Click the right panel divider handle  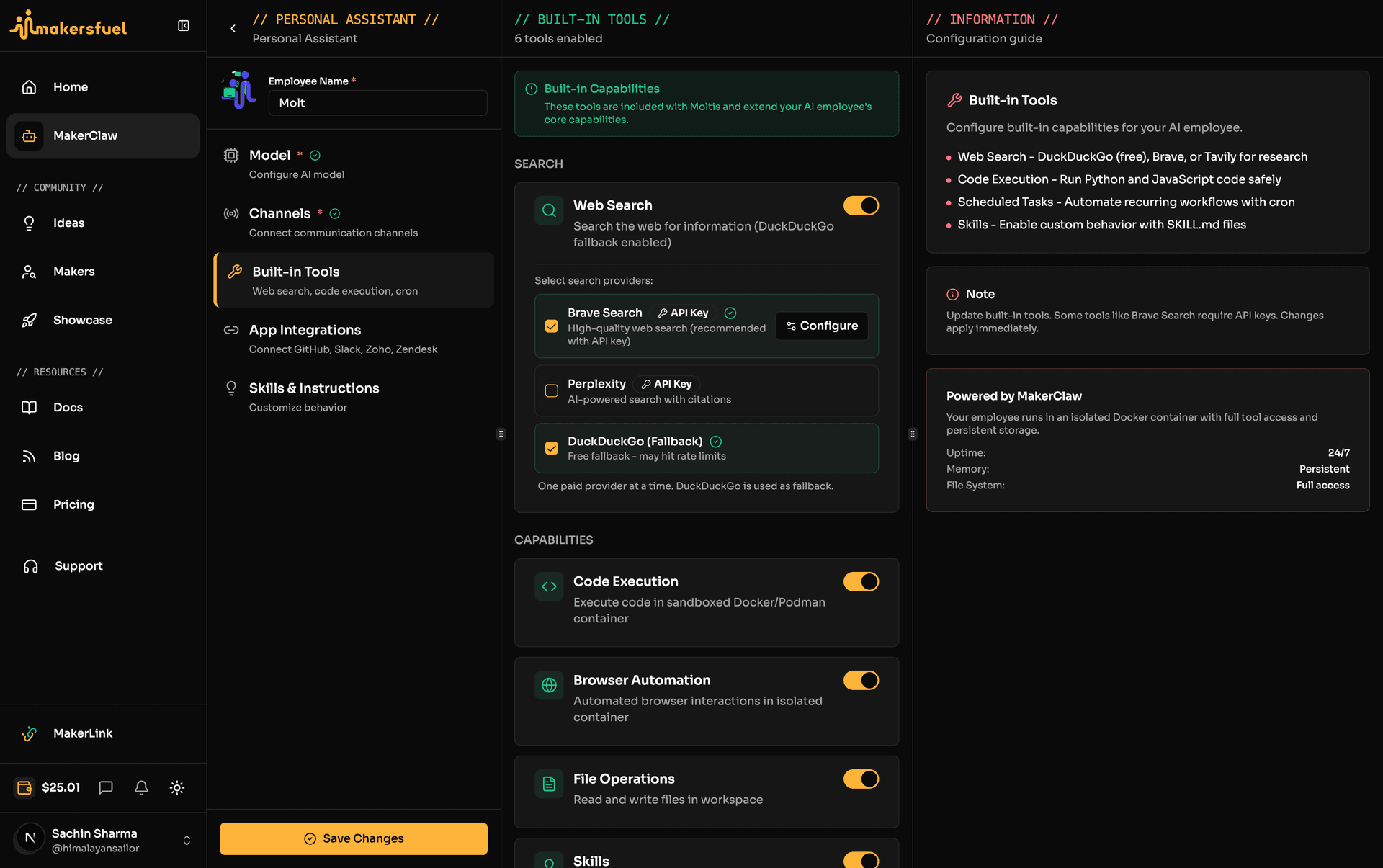913,434
